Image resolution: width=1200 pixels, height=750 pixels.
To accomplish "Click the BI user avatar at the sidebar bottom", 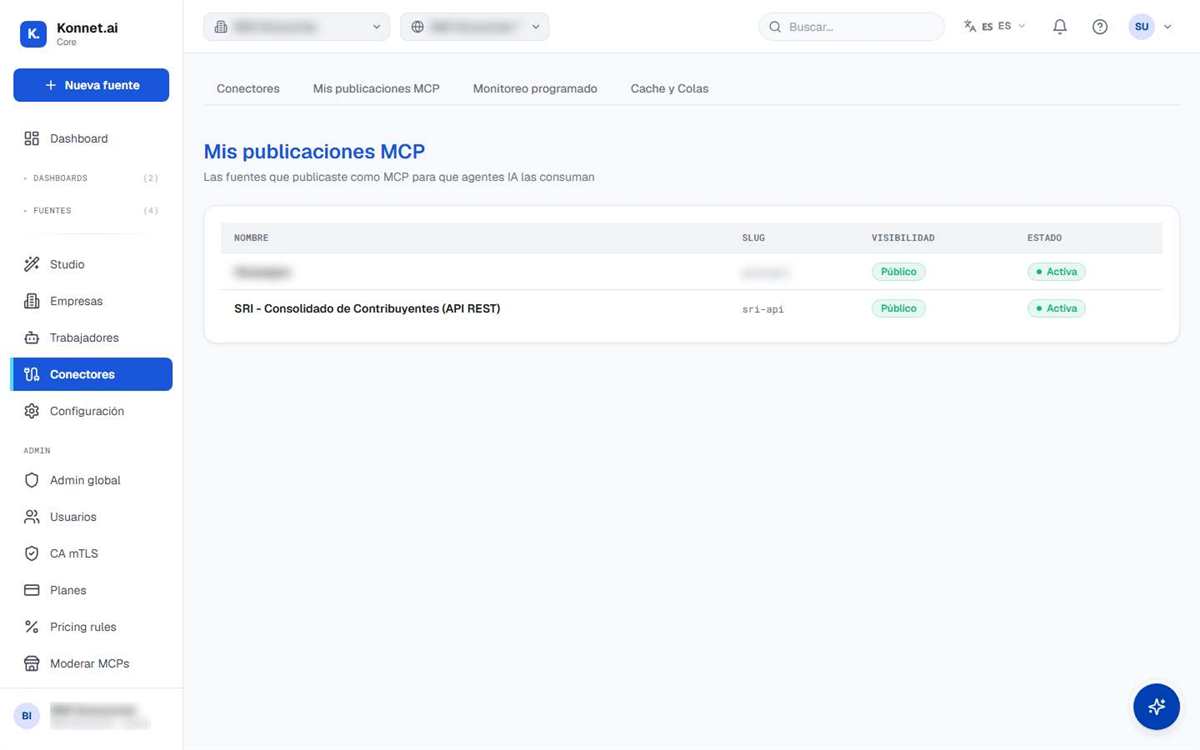I will 27,716.
